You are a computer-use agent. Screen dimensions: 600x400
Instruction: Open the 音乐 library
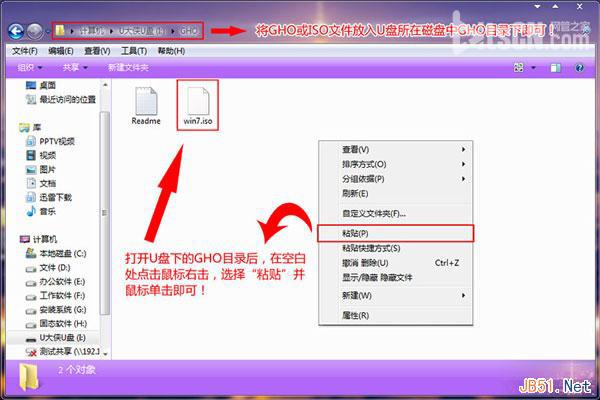(x=41, y=211)
